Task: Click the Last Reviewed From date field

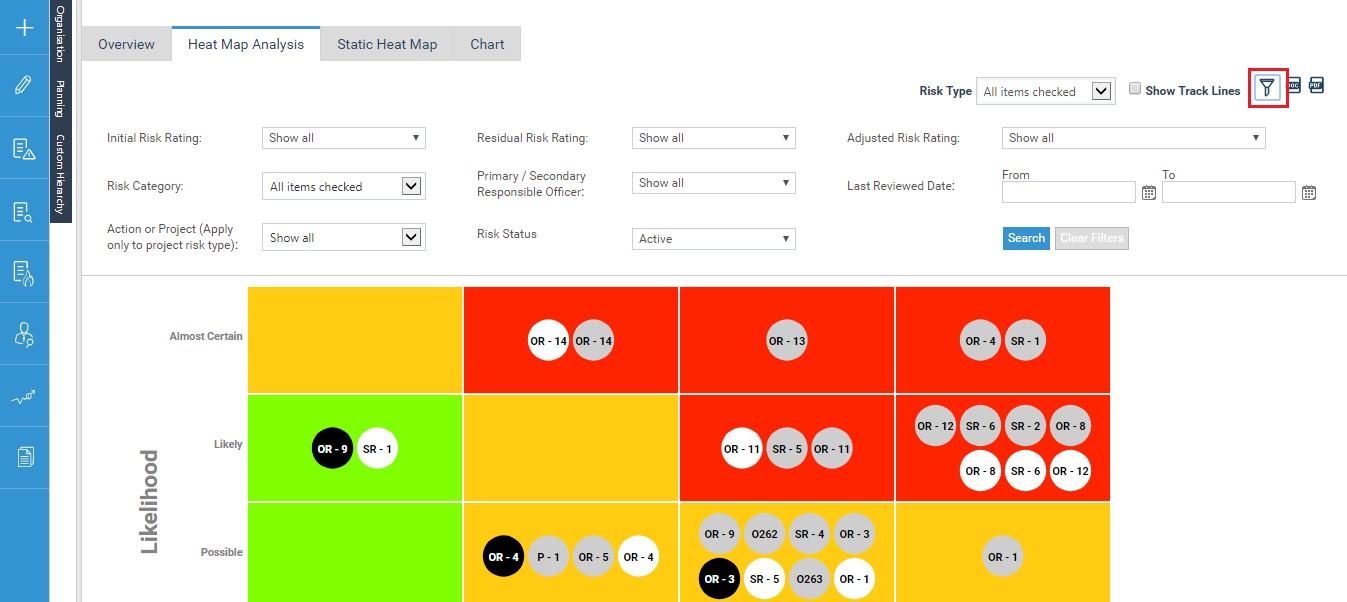Action: coord(1068,192)
